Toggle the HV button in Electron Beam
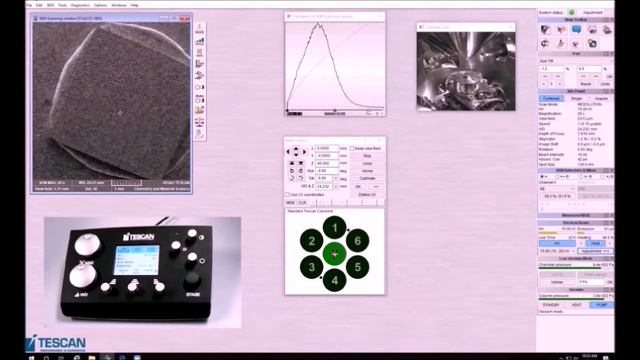 pyautogui.click(x=557, y=243)
